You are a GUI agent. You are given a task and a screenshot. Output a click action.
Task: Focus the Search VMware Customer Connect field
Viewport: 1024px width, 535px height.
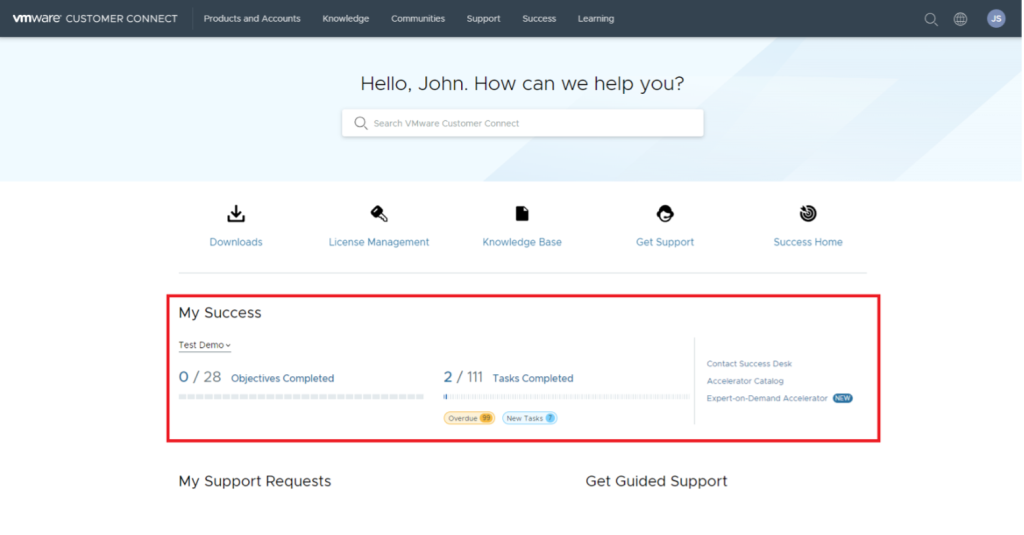coord(522,123)
